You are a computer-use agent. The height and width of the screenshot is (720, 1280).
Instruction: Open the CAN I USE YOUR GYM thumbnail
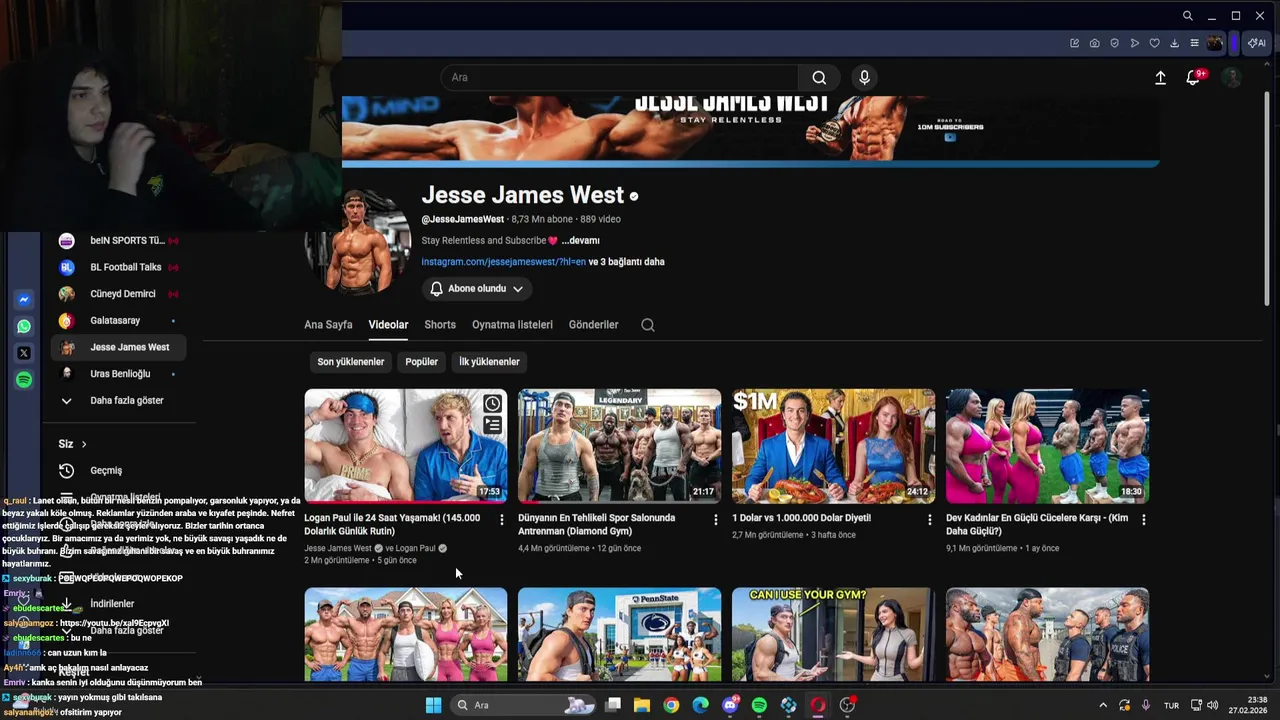[x=833, y=634]
